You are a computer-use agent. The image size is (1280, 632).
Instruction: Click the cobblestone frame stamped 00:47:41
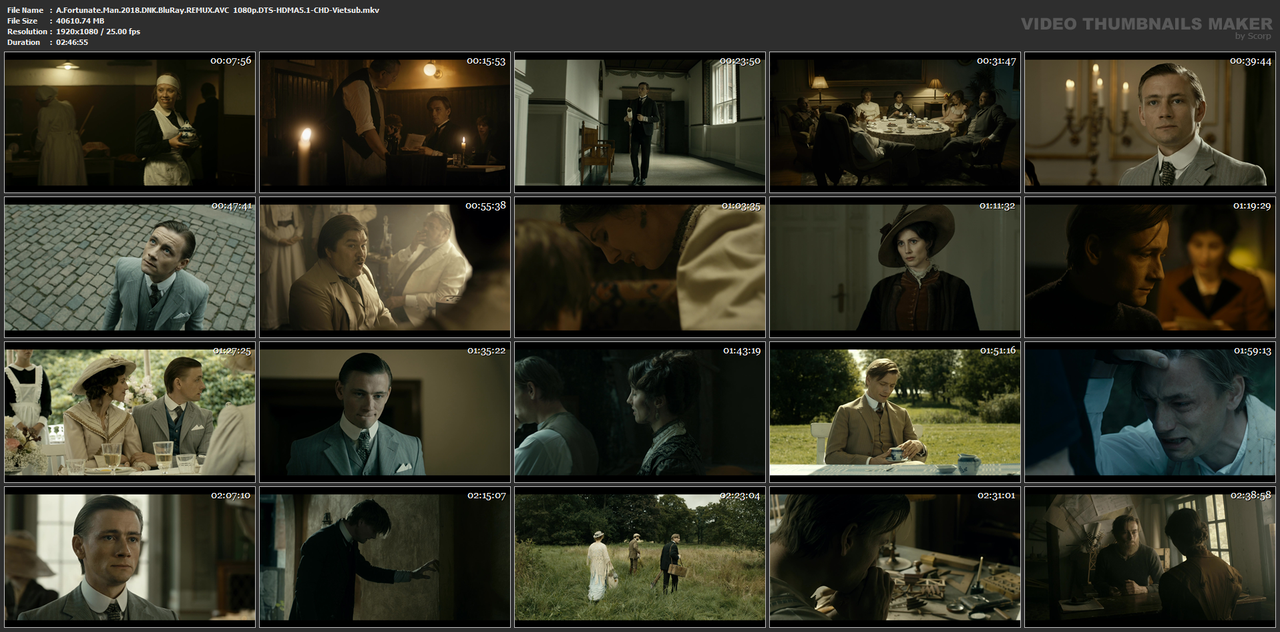130,267
